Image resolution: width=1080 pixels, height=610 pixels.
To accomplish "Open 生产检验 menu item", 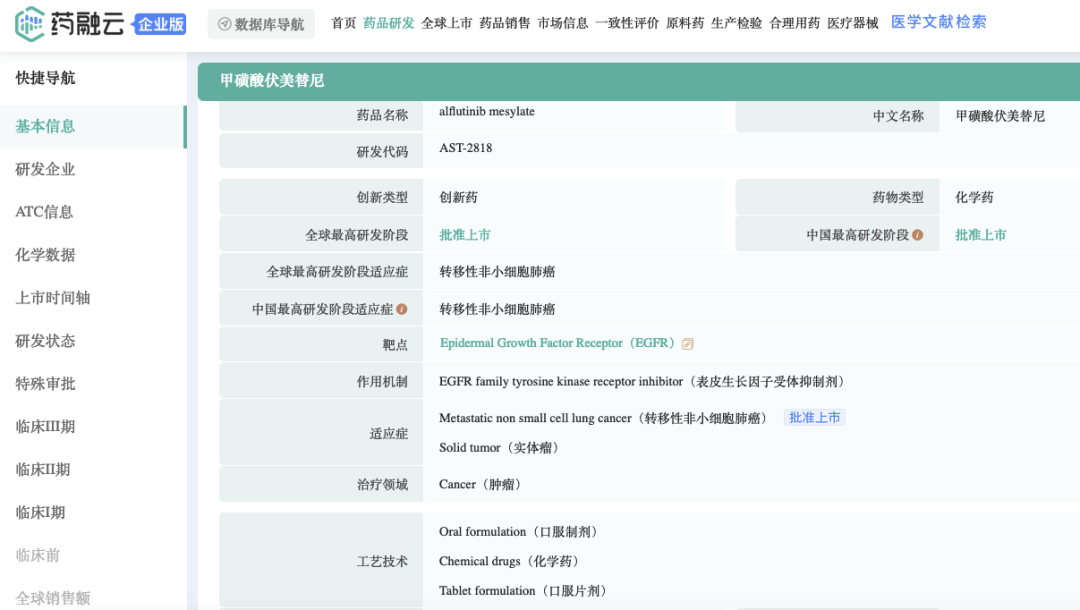I will 736,23.
